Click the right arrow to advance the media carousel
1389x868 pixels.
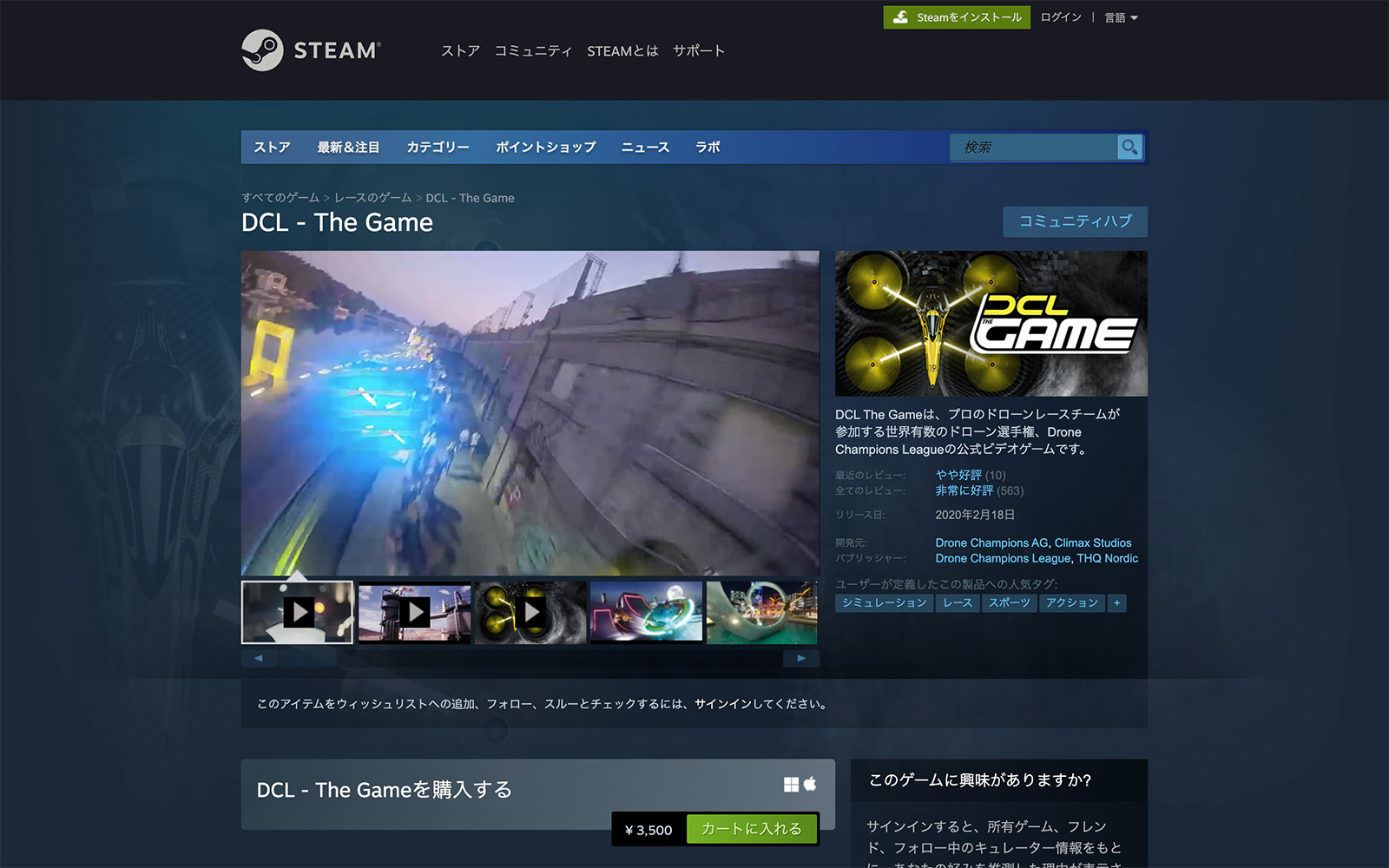[x=800, y=658]
